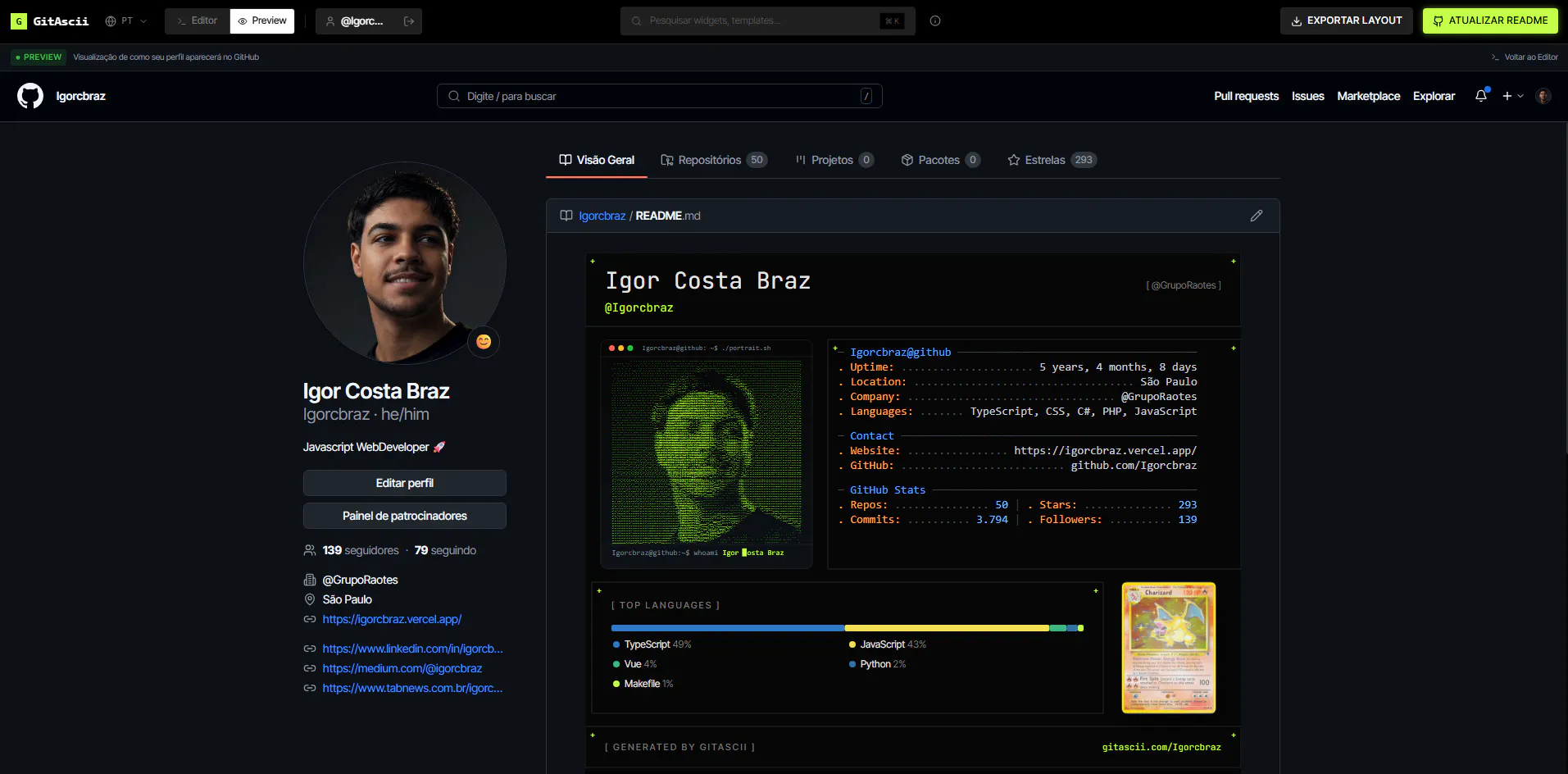1568x774 pixels.
Task: Click the smiley status emoji badge
Action: 484,342
